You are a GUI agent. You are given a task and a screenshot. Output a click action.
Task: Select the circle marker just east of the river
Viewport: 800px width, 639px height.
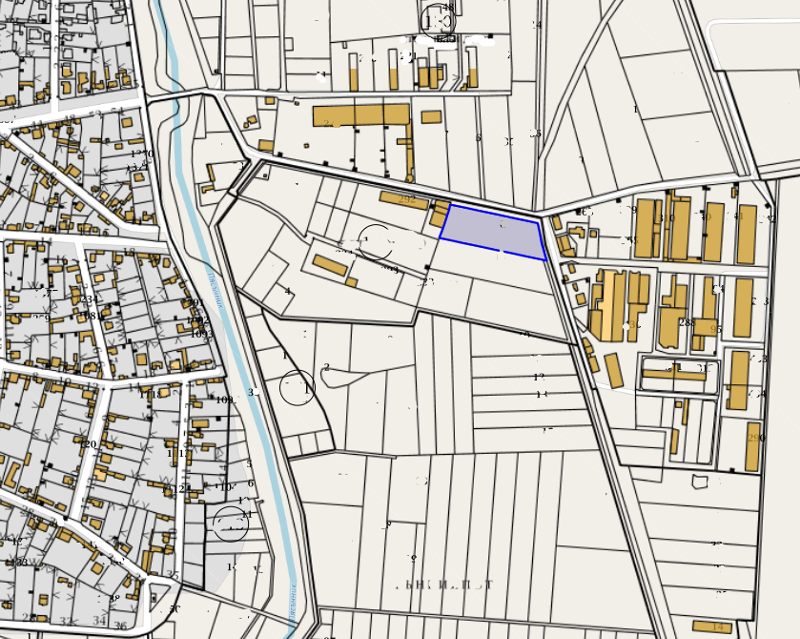click(297, 387)
